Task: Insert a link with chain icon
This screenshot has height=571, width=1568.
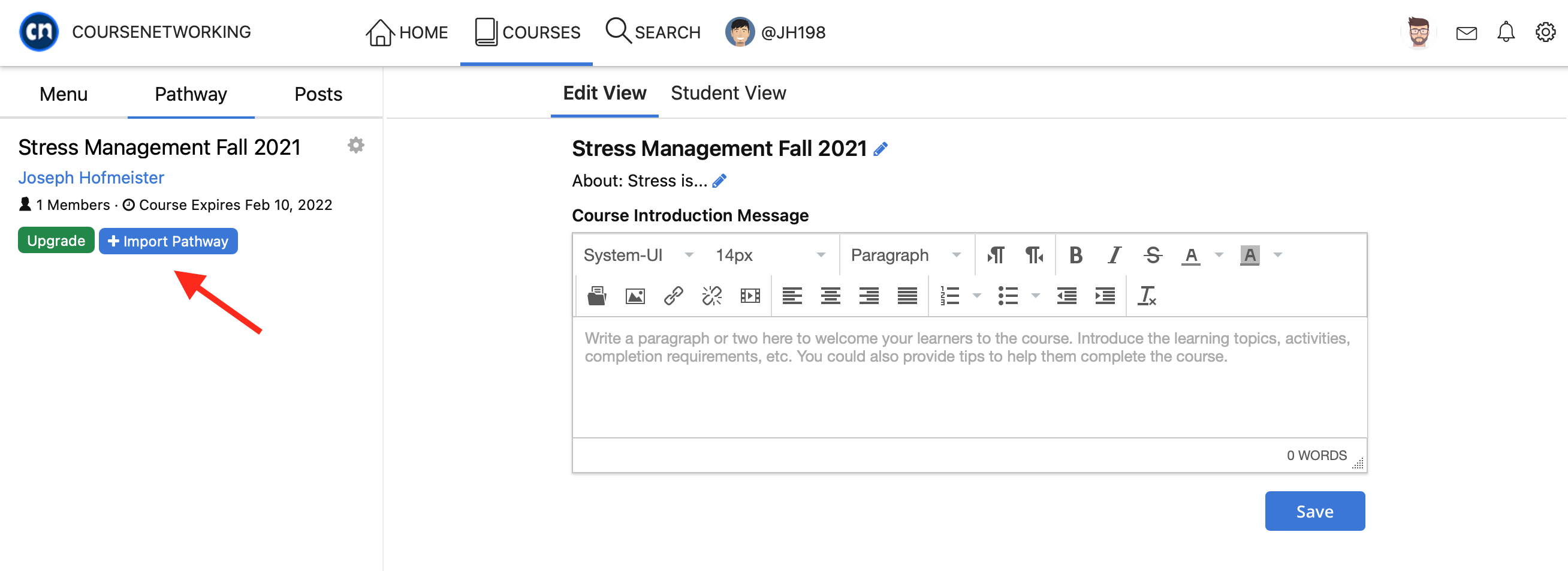Action: [x=673, y=296]
